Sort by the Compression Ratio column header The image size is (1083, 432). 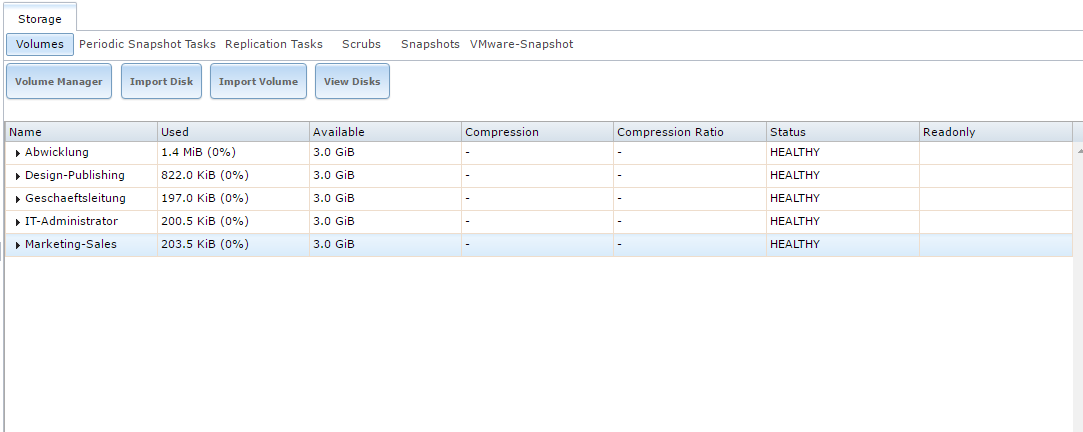click(690, 132)
